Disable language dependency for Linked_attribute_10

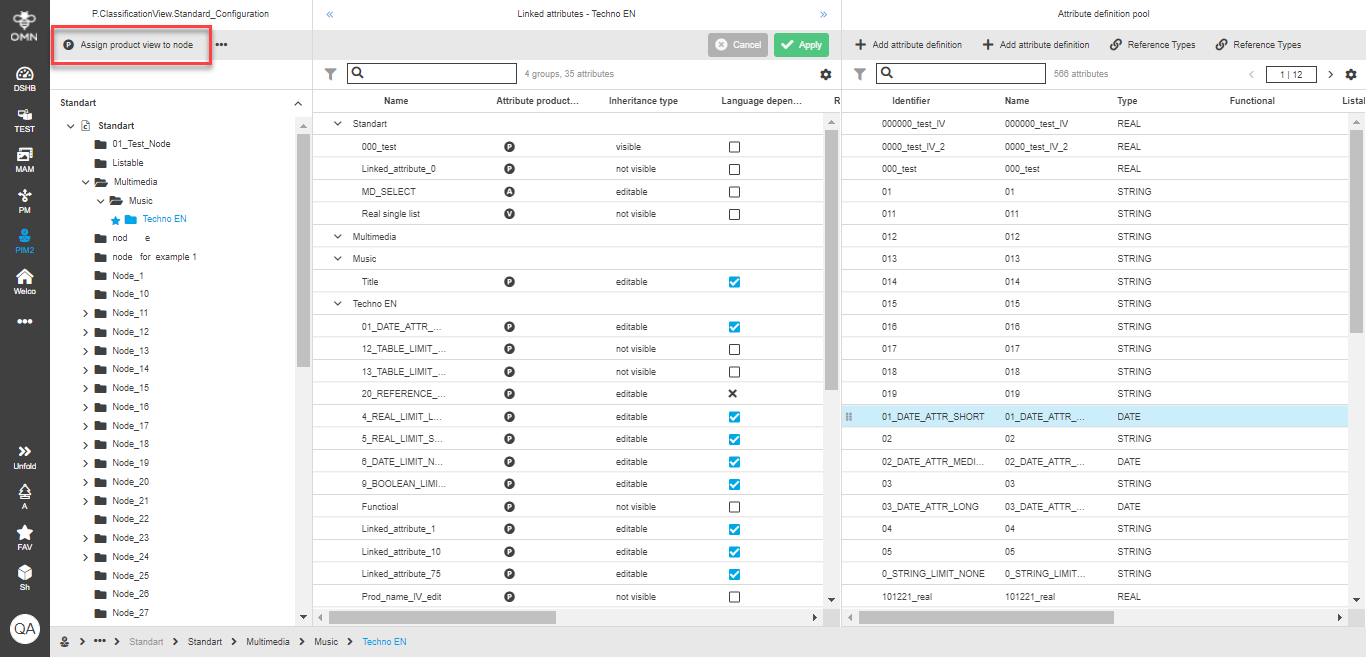tap(734, 551)
